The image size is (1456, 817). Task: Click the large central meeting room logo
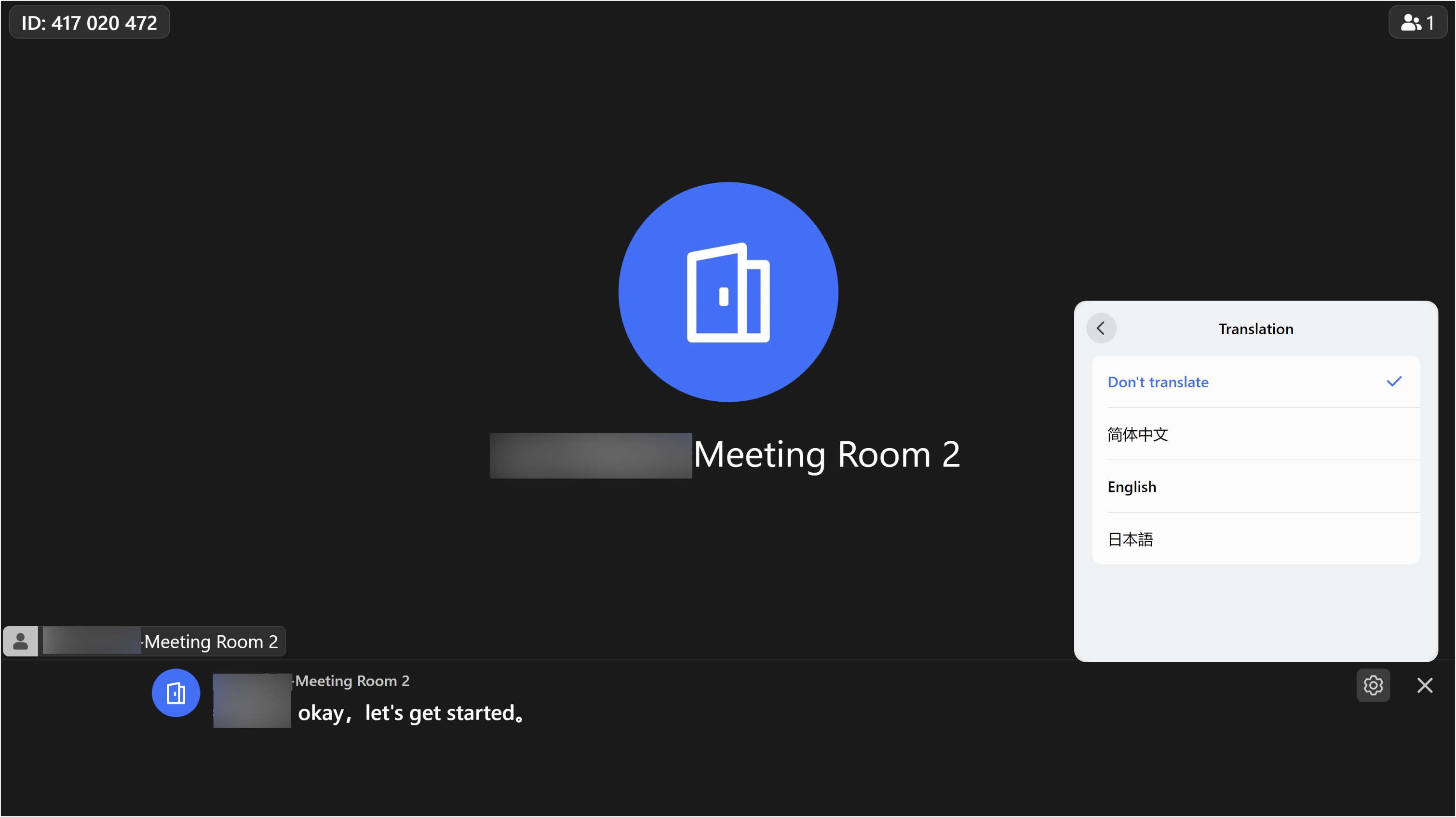click(x=728, y=292)
